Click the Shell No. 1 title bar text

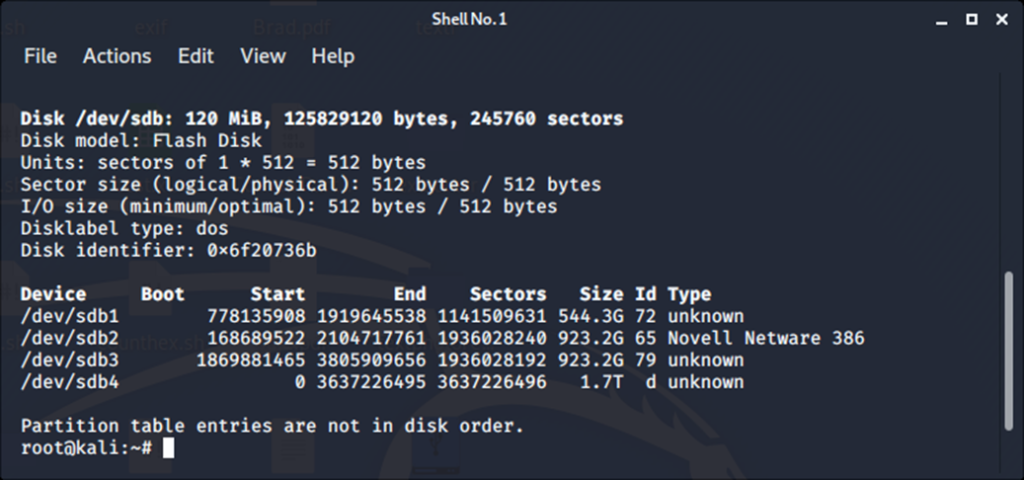[x=469, y=19]
